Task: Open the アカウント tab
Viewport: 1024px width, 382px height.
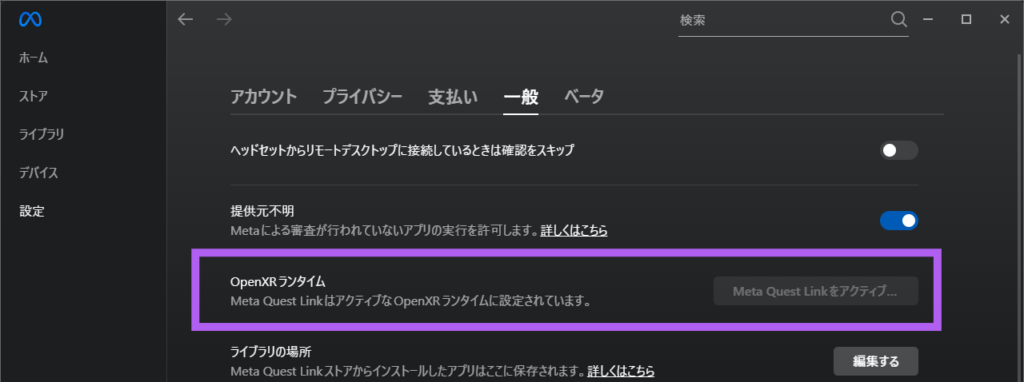Action: (264, 97)
